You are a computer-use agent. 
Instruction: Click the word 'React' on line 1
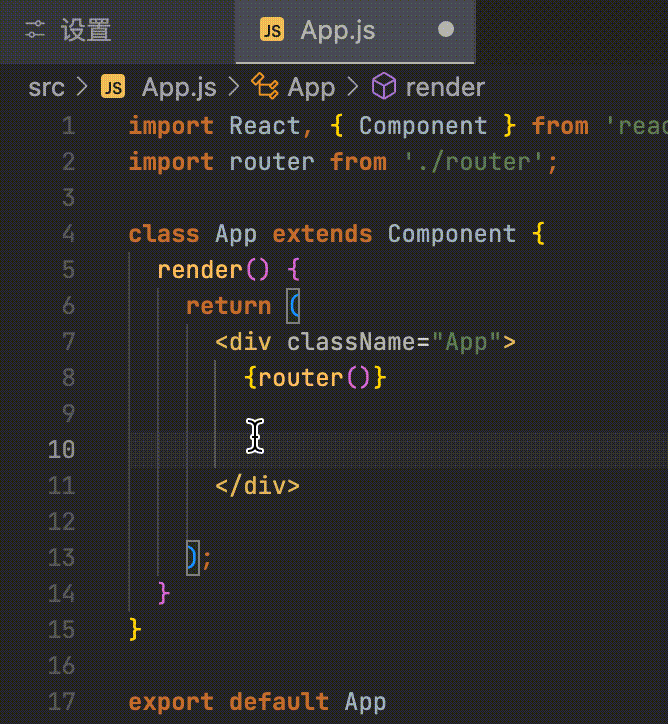pos(265,126)
